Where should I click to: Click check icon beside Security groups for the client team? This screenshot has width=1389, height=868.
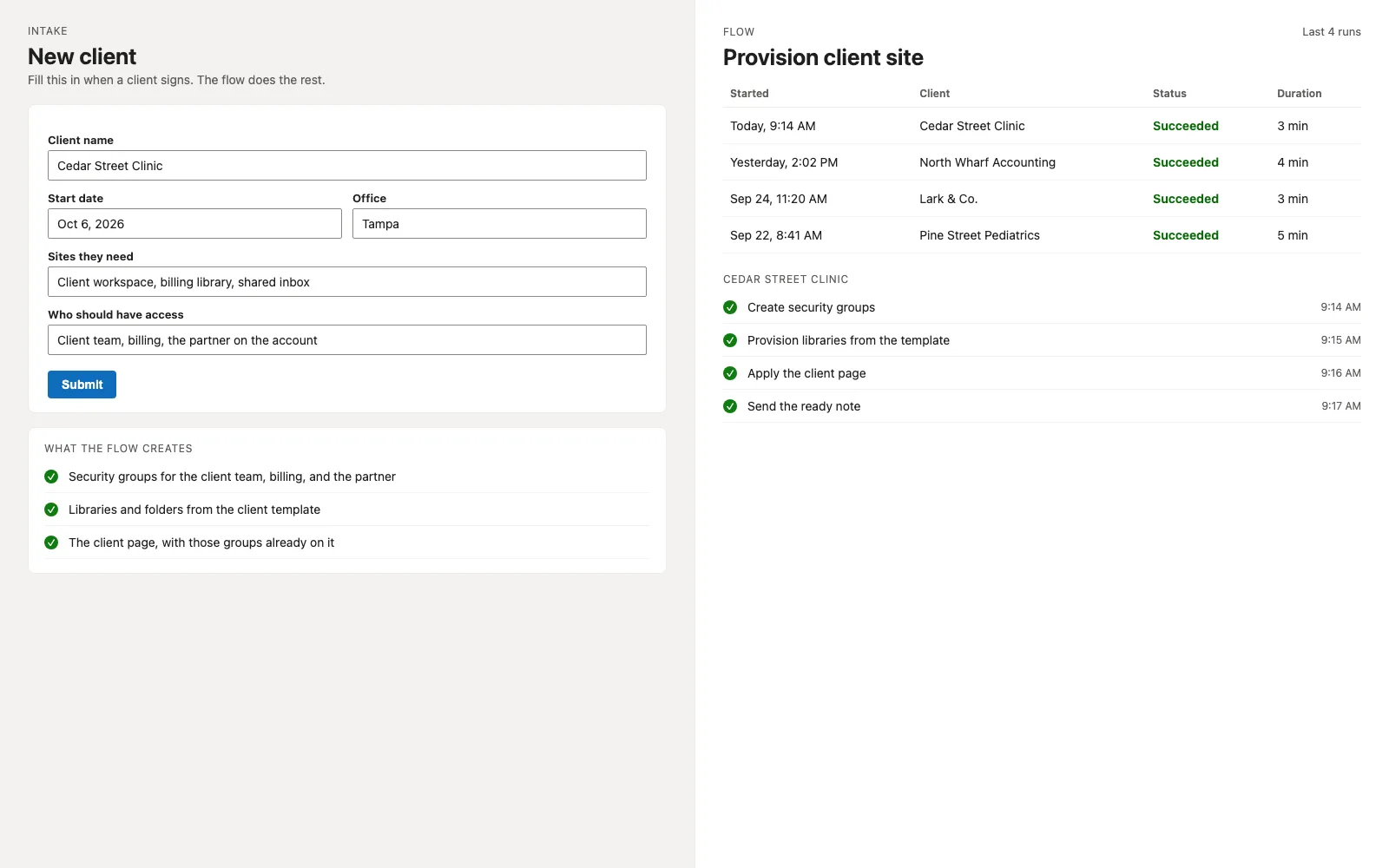pyautogui.click(x=51, y=477)
